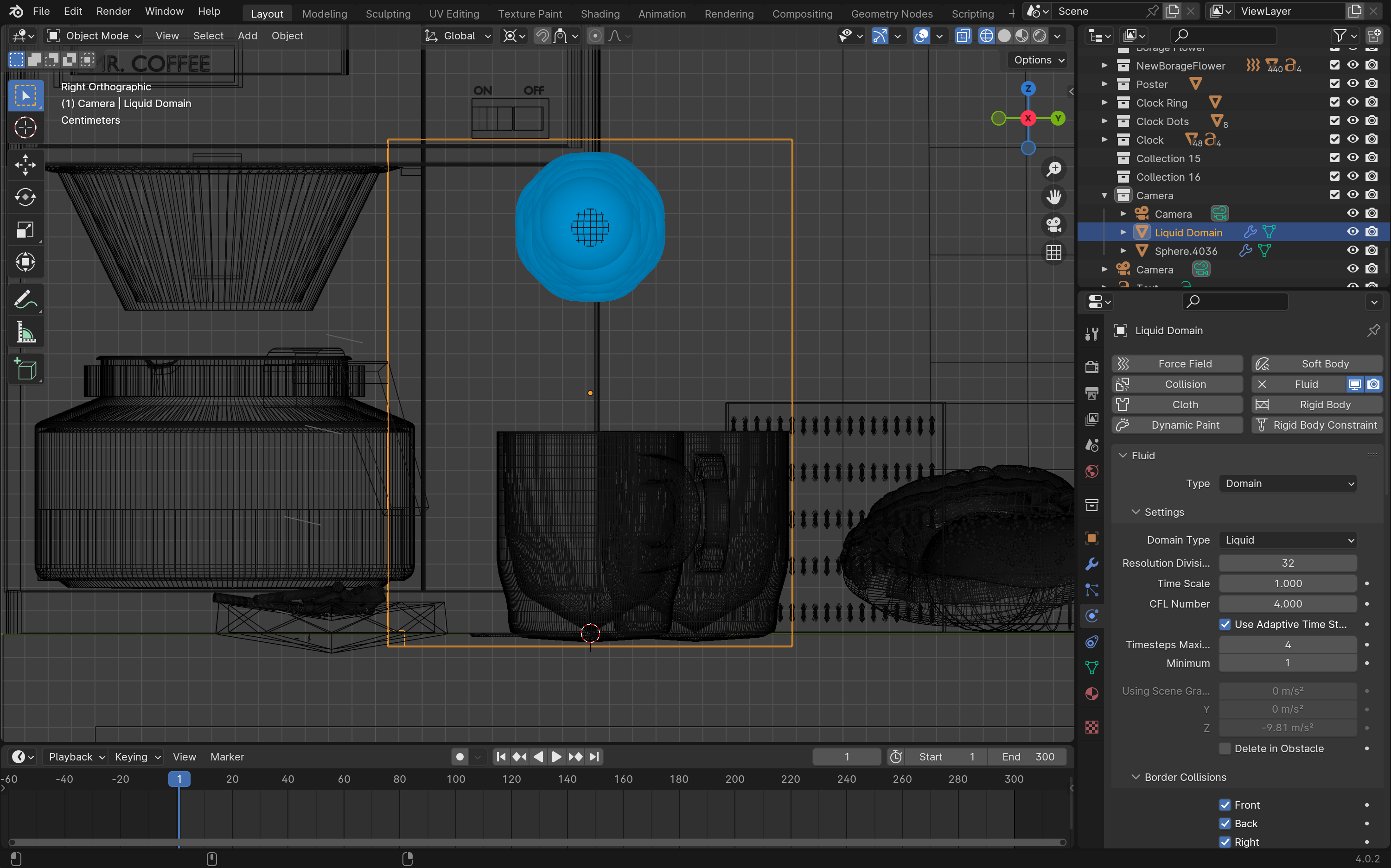Switch orthographic/perspective grid icon
Viewport: 1391px width, 868px height.
click(1054, 253)
